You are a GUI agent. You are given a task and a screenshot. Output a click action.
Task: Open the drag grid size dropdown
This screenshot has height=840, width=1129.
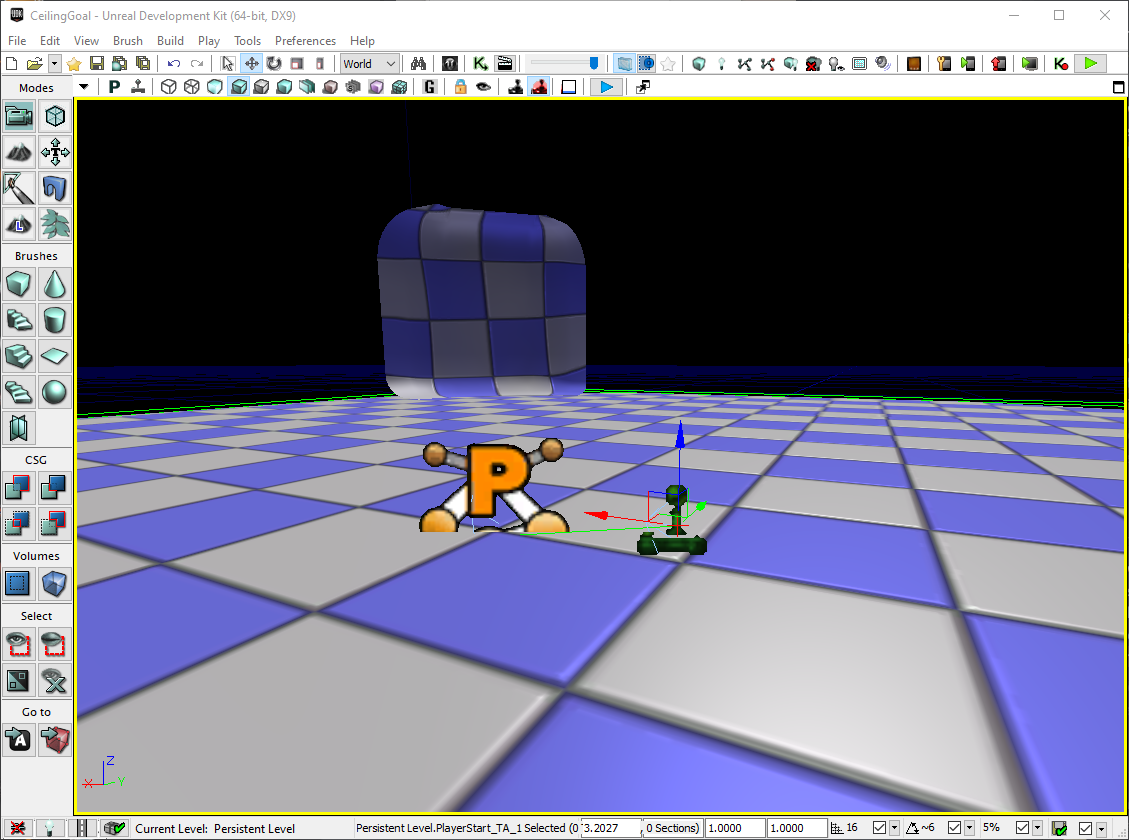pyautogui.click(x=894, y=828)
